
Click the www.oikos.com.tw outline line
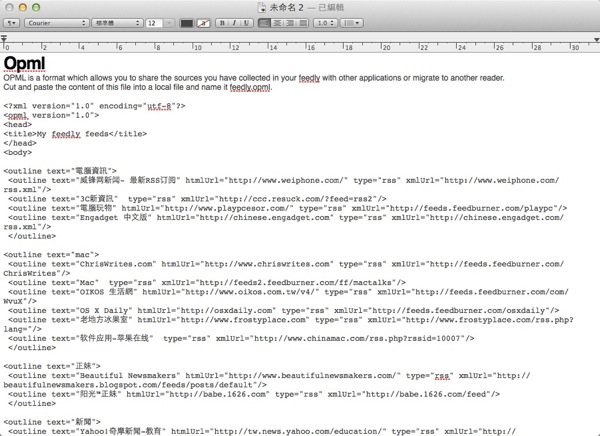(x=286, y=296)
